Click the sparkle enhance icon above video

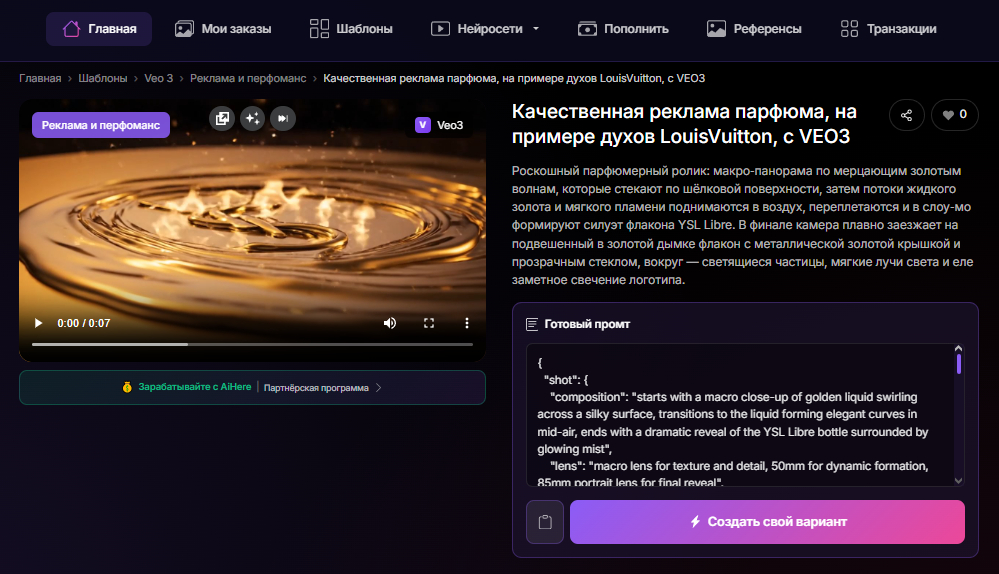click(252, 118)
